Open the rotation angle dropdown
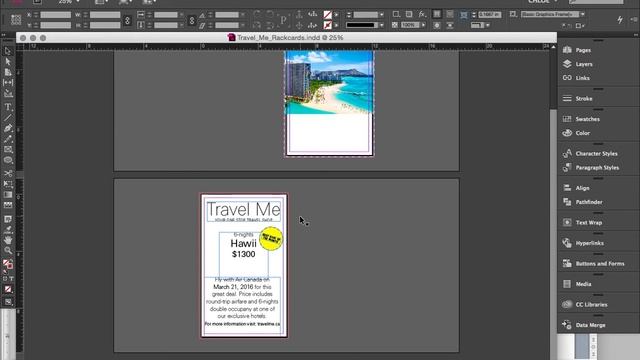The width and height of the screenshot is (640, 360). point(243,15)
